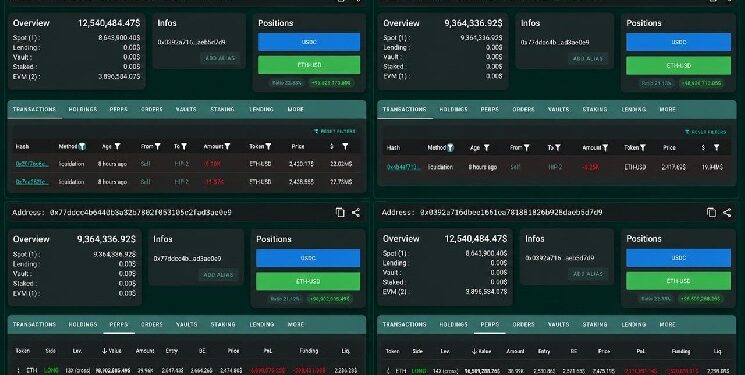Image resolution: width=745 pixels, height=375 pixels.
Task: Share address 0x77ddcc... using the share icon
Action: (x=356, y=212)
